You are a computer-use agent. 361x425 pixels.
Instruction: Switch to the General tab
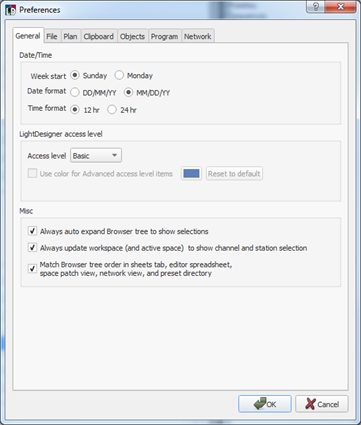28,36
